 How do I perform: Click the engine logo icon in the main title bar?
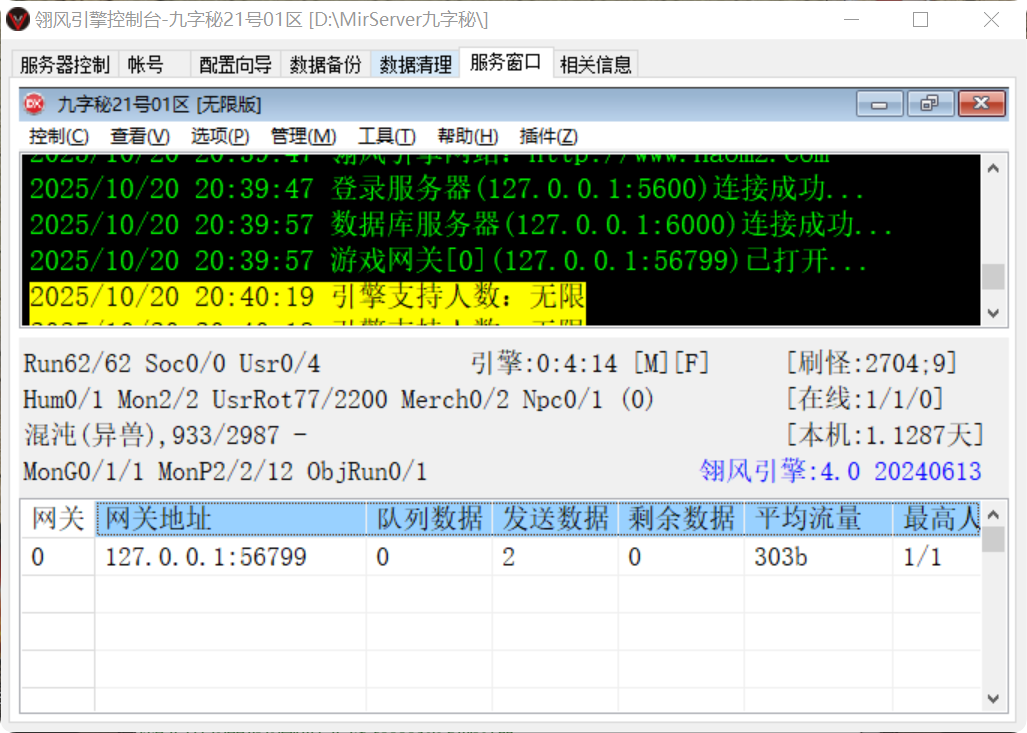click(16, 19)
